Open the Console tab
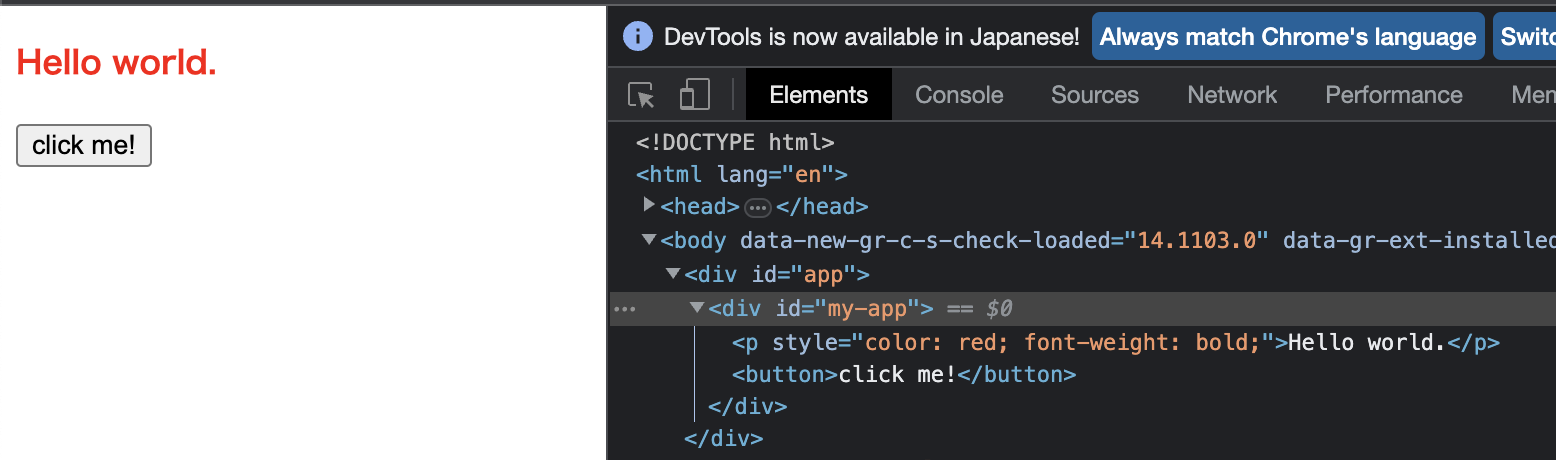 [x=959, y=95]
